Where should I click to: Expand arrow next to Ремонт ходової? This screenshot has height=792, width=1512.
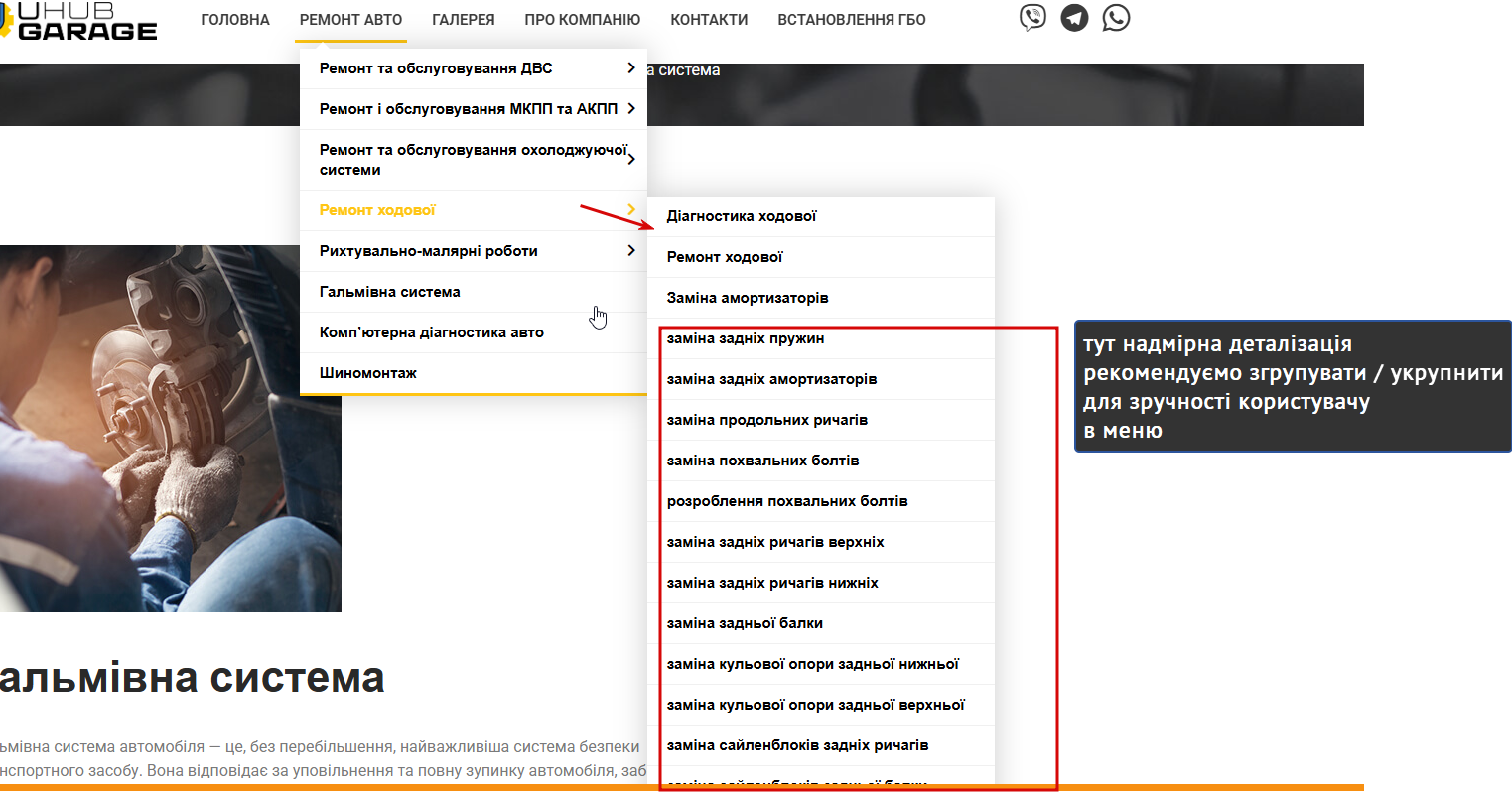click(631, 209)
